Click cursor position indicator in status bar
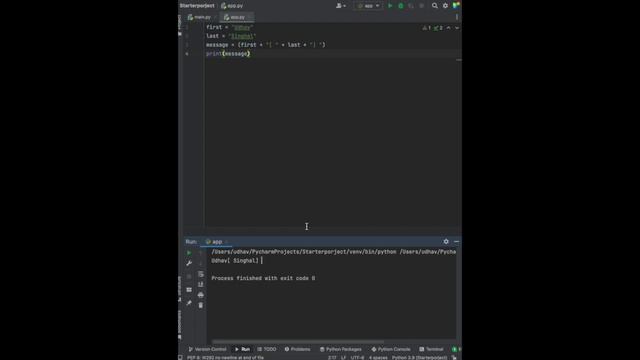Screen dimensions: 640x360 332,358
